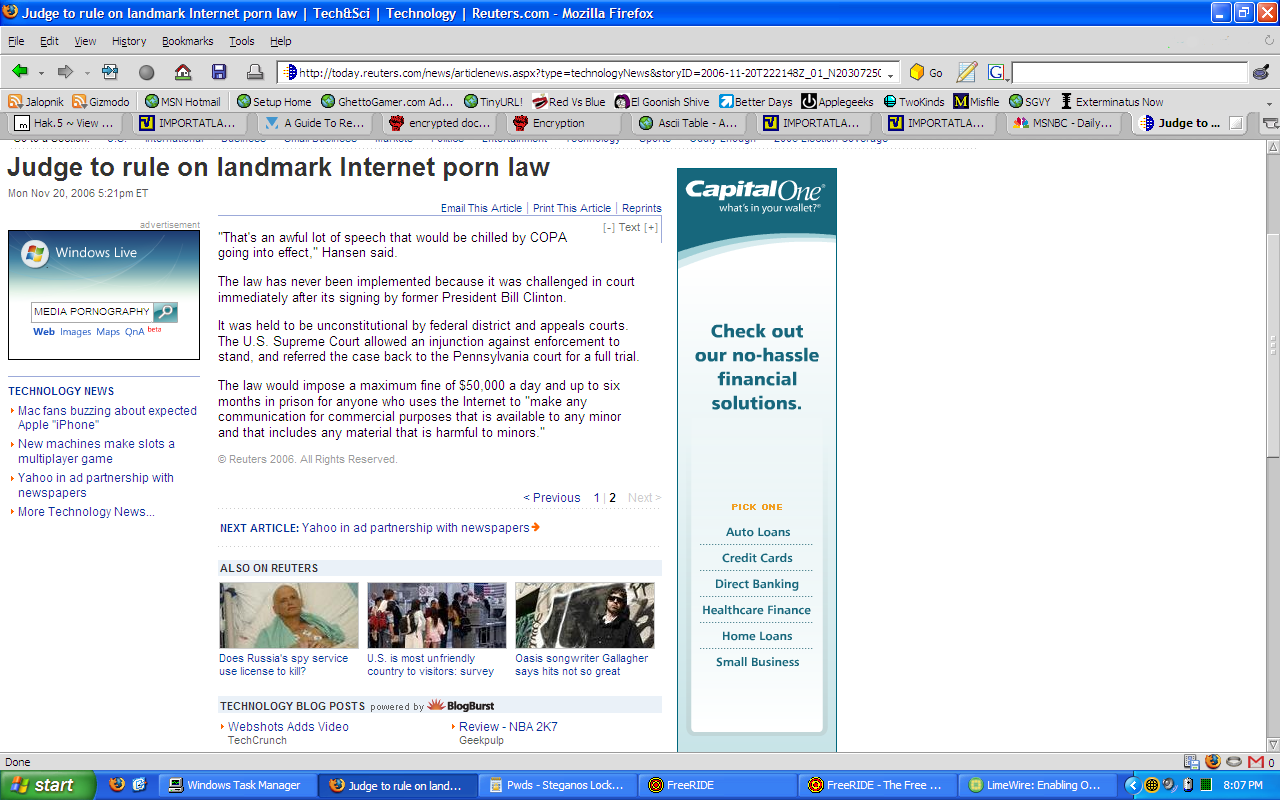Go to the Previous page link
Image resolution: width=1280 pixels, height=800 pixels.
[x=552, y=498]
